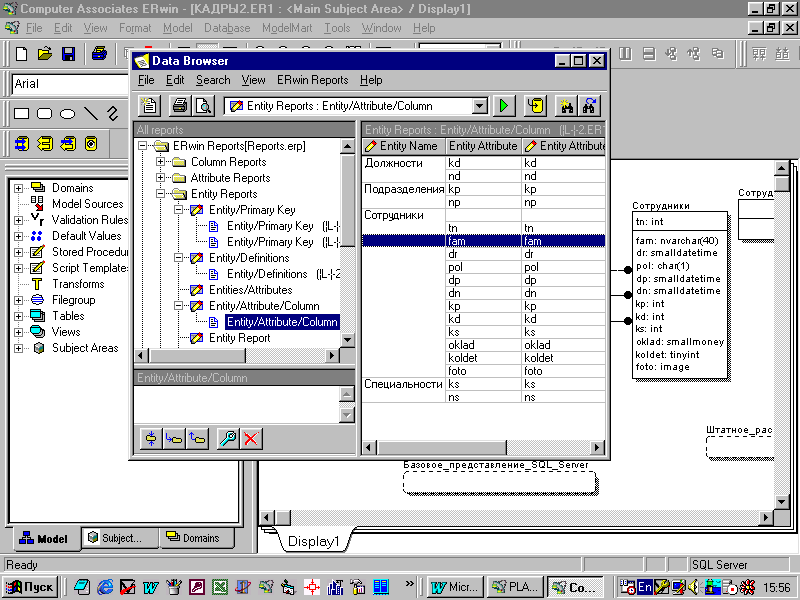Open the ERwin Reports menu
Screen dimensions: 800x600
tap(313, 80)
